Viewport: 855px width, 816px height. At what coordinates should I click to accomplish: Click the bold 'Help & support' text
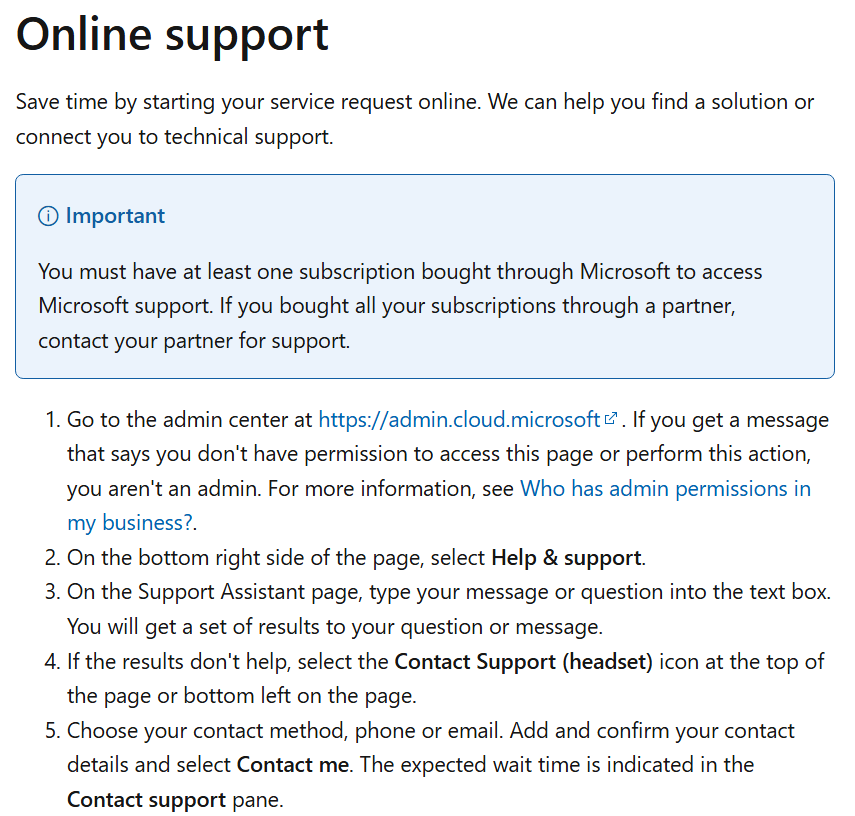tap(566, 557)
